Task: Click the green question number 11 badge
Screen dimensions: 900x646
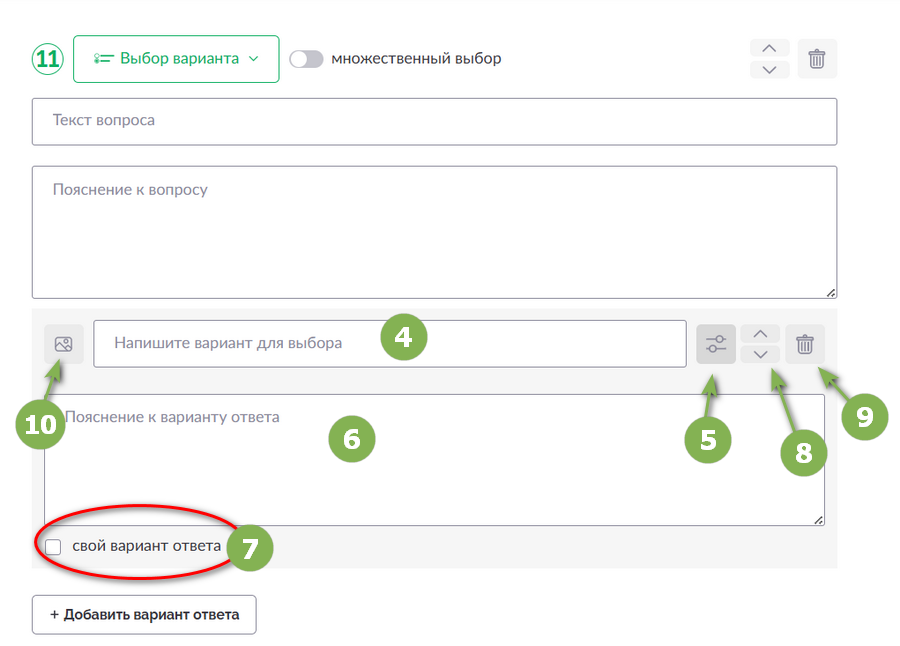Action: 48,59
